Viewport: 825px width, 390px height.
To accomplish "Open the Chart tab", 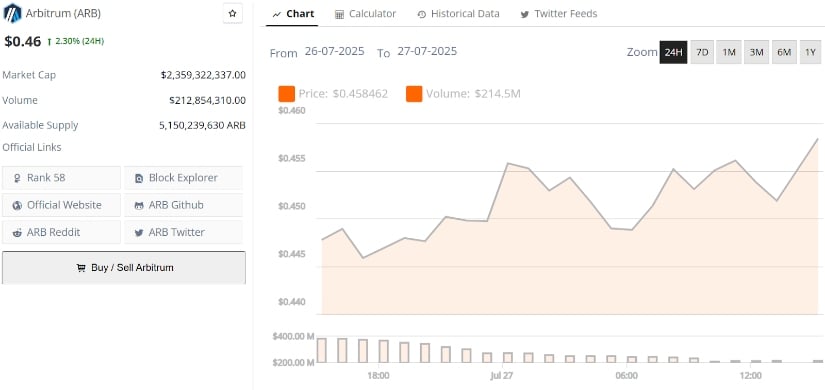I will coord(293,14).
